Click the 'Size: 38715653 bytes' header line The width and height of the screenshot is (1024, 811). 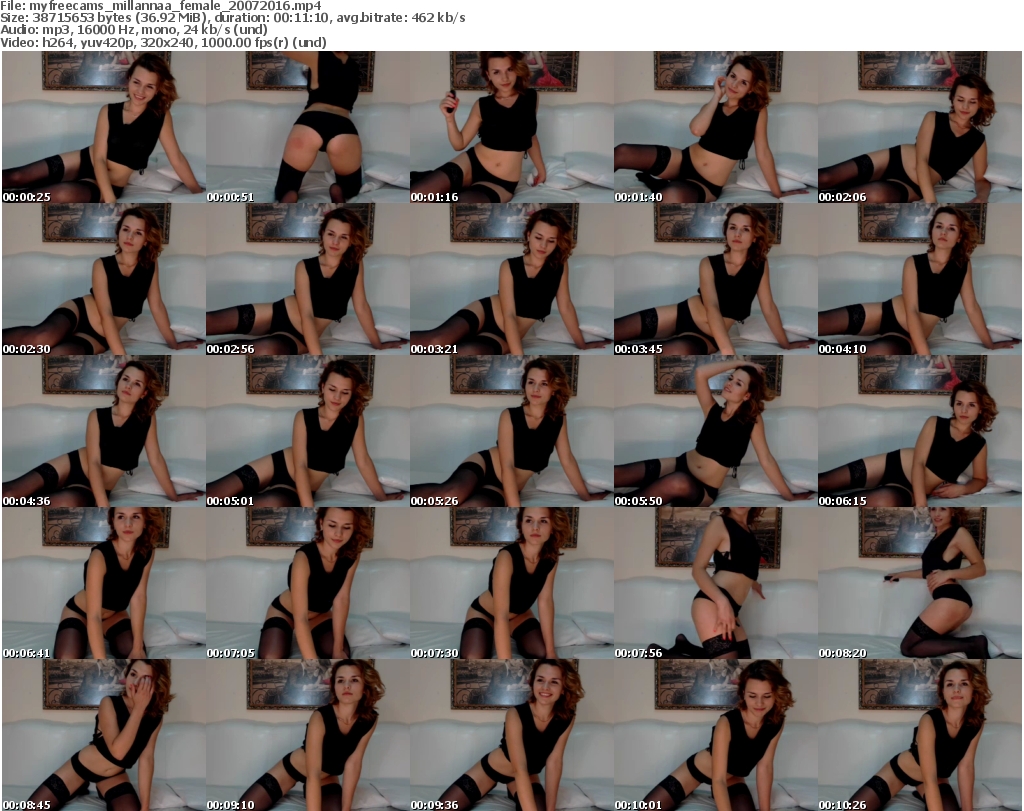(232, 18)
